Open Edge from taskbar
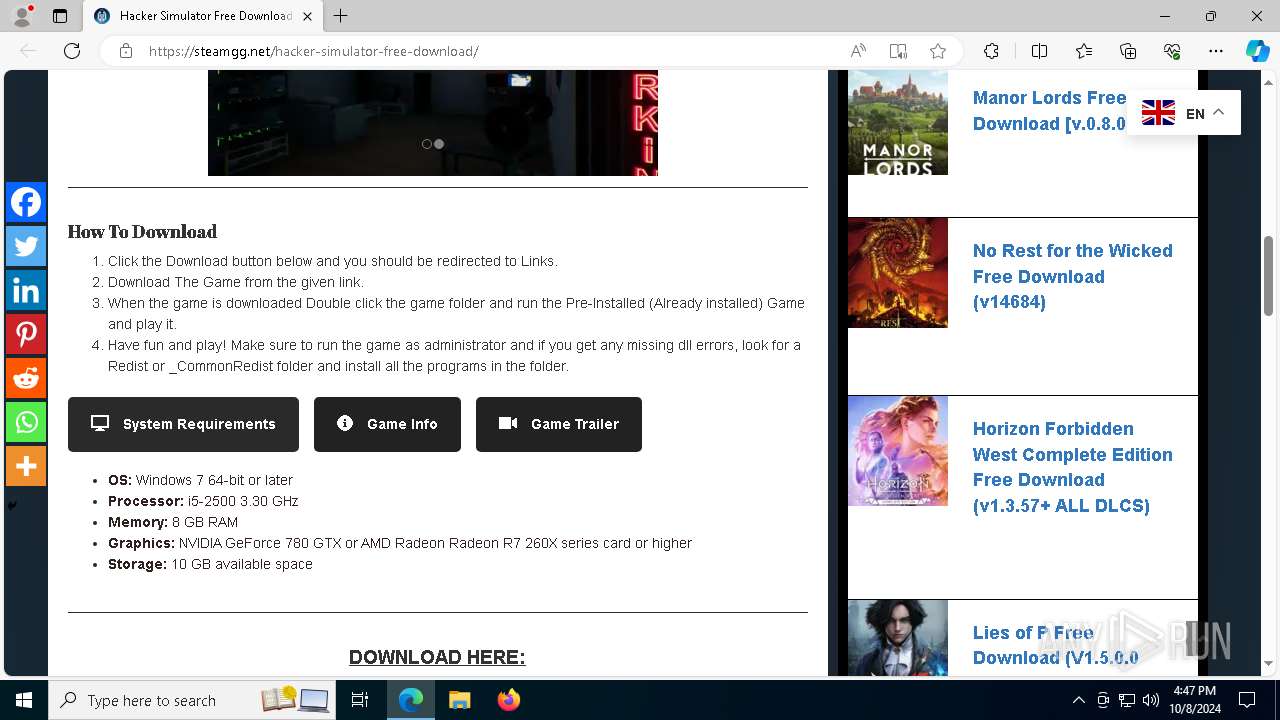The image size is (1280, 720). click(411, 700)
